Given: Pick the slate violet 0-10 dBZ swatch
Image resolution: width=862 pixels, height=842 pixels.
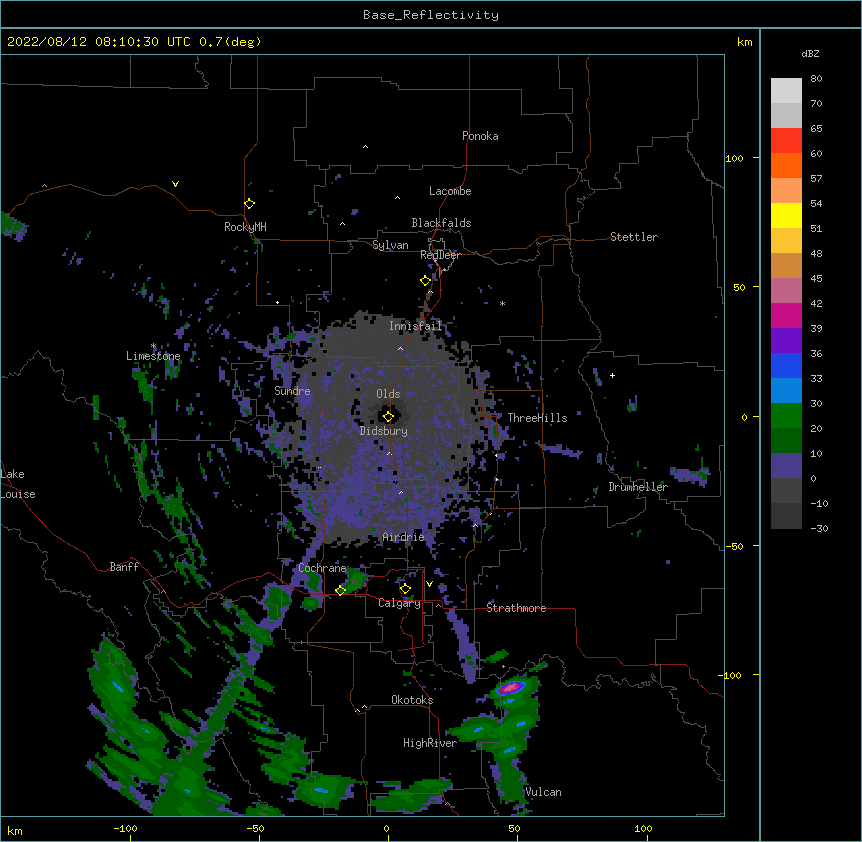Looking at the screenshot, I should [786, 466].
